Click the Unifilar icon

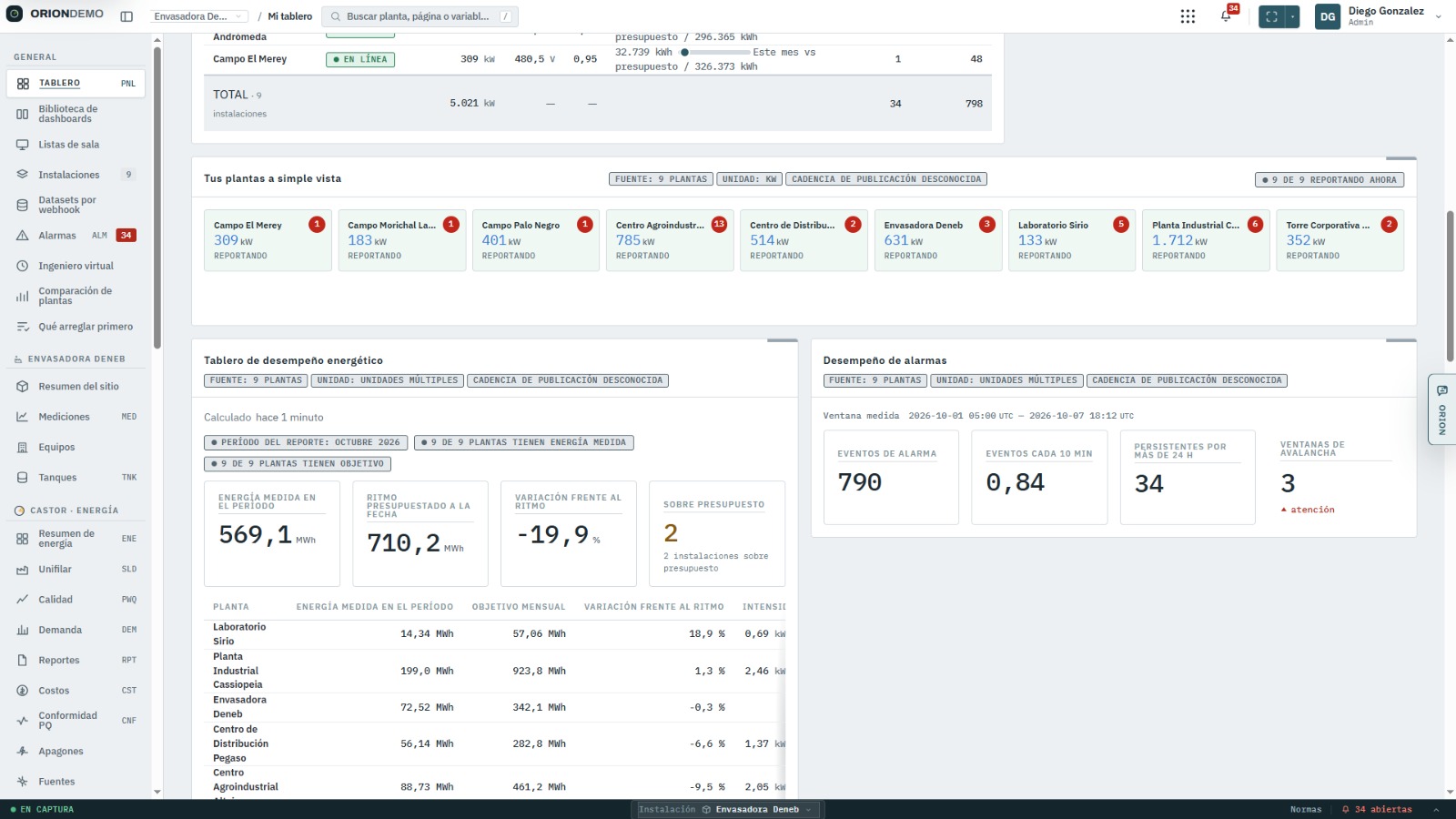click(x=23, y=570)
